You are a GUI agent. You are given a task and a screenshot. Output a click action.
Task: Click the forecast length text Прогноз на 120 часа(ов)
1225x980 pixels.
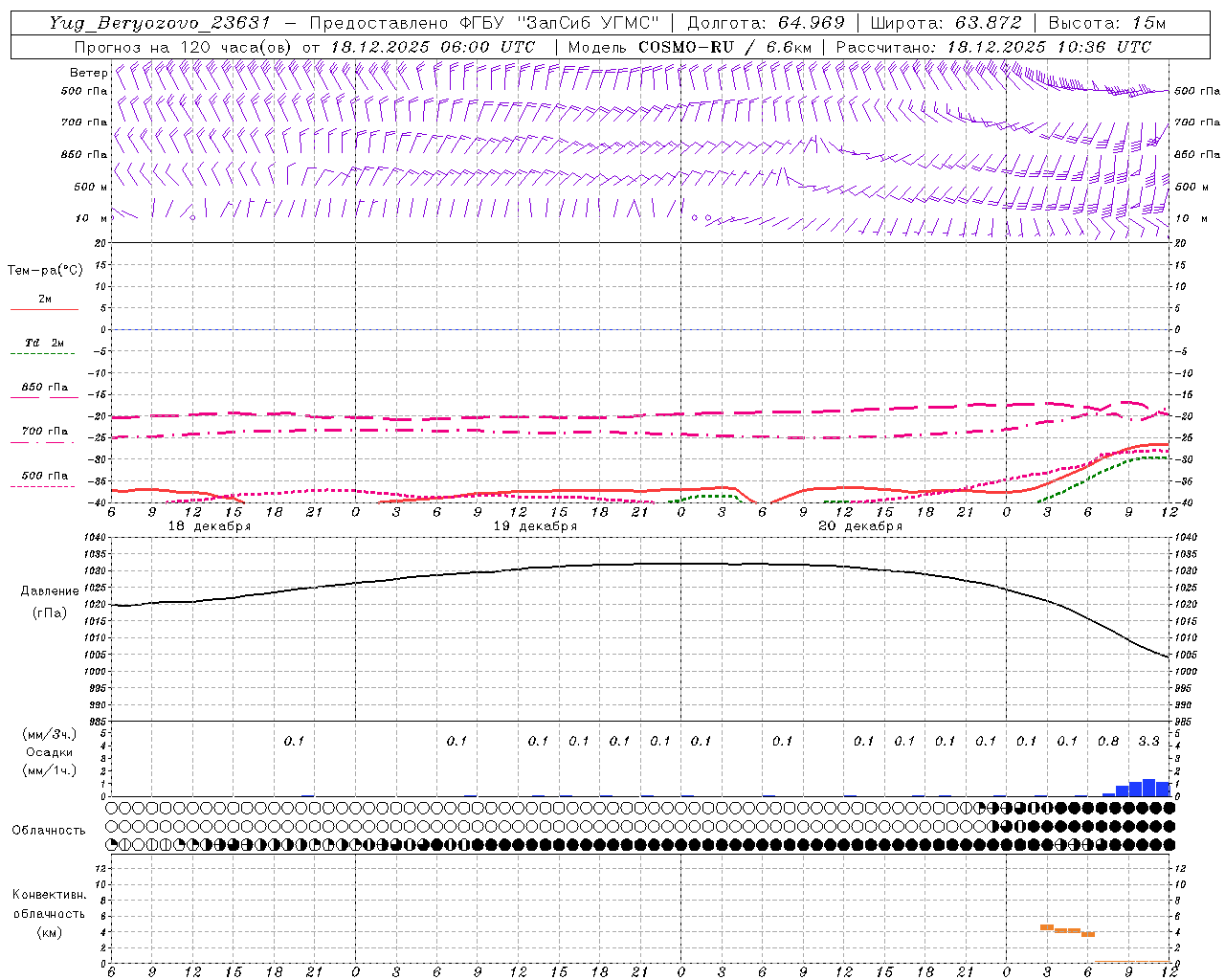184,47
